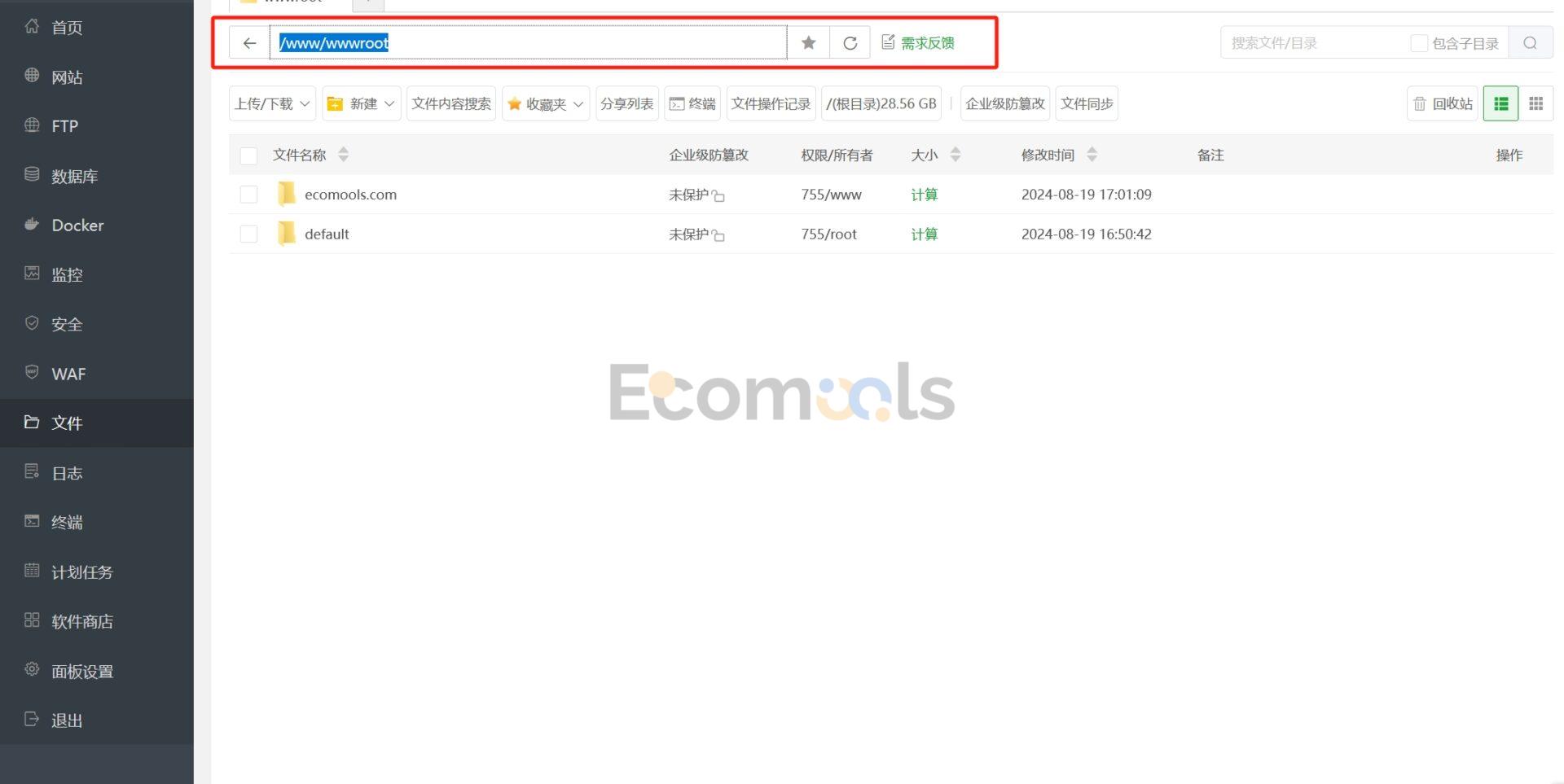Screen dimensions: 1564x784
Task: Open 文件内容搜索 button
Action: [x=451, y=103]
